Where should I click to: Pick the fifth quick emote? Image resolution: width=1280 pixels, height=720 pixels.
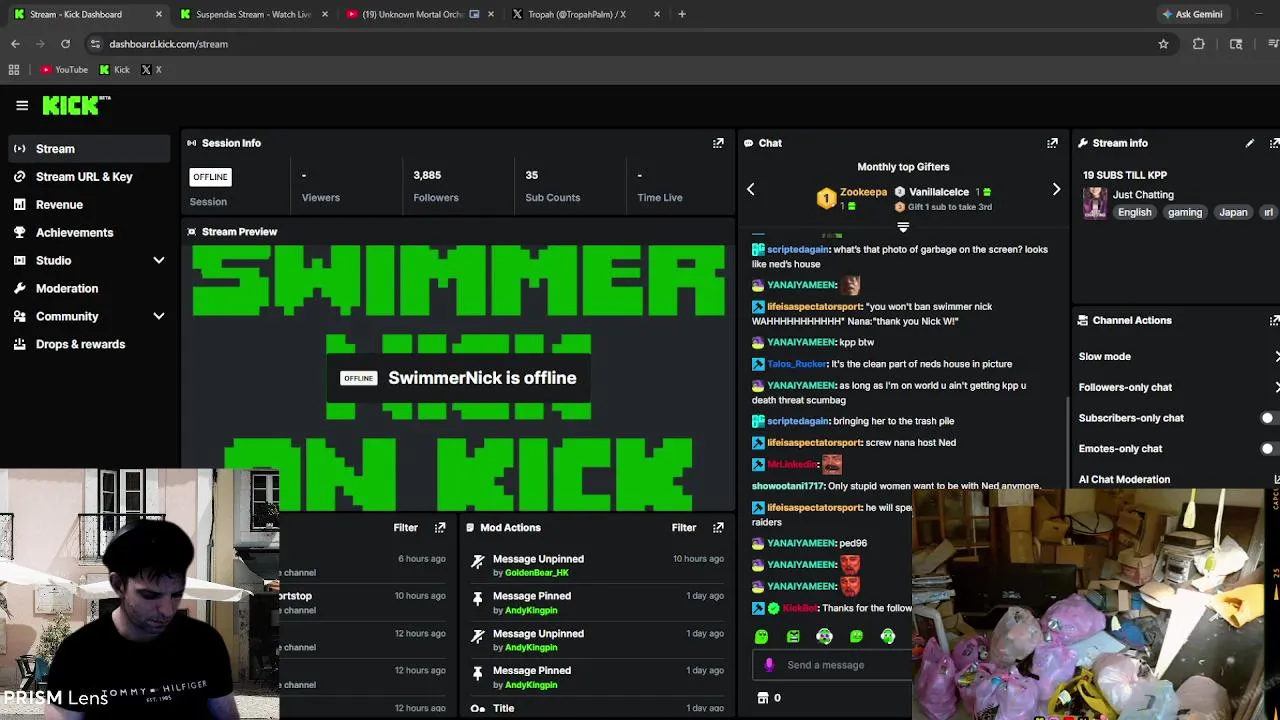pyautogui.click(x=887, y=636)
